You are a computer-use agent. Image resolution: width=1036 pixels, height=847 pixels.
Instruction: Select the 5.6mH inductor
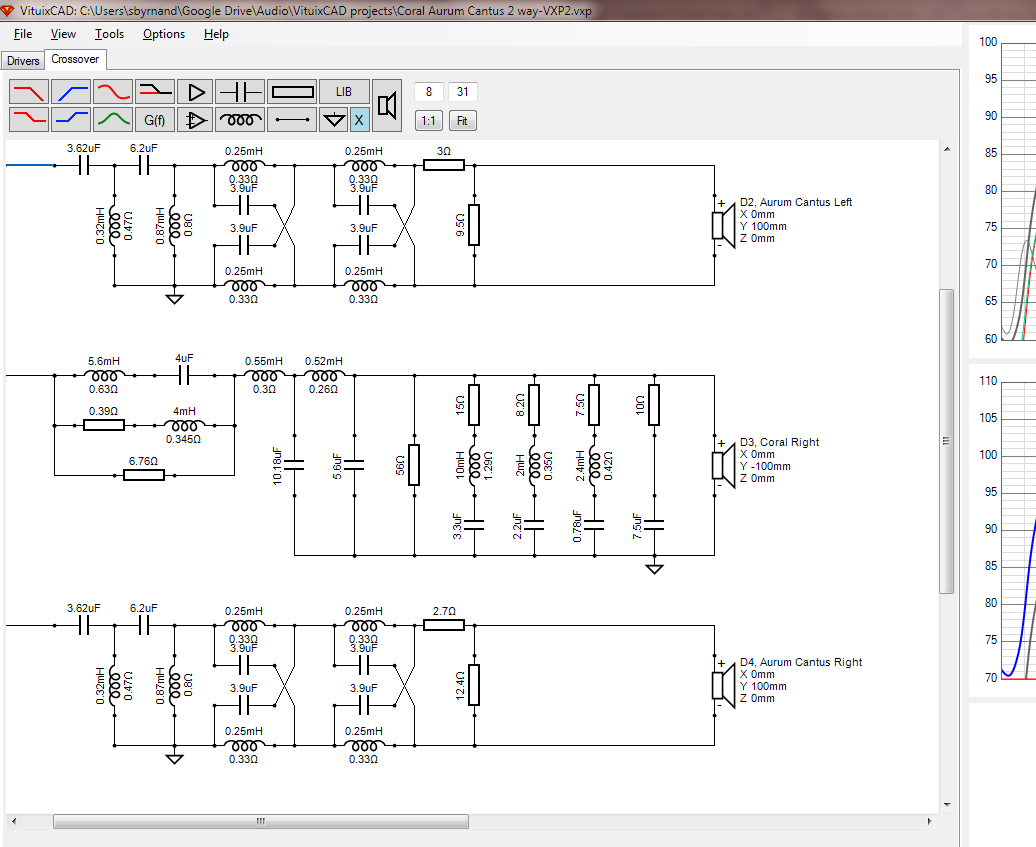coord(104,375)
